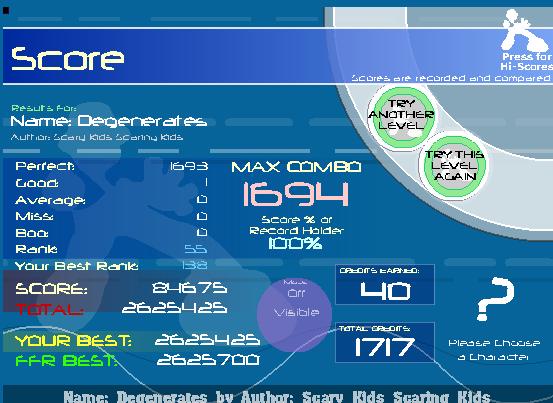Viewport: 553px width, 403px height.
Task: Click the yellow Your Best score row
Action: coord(138,341)
